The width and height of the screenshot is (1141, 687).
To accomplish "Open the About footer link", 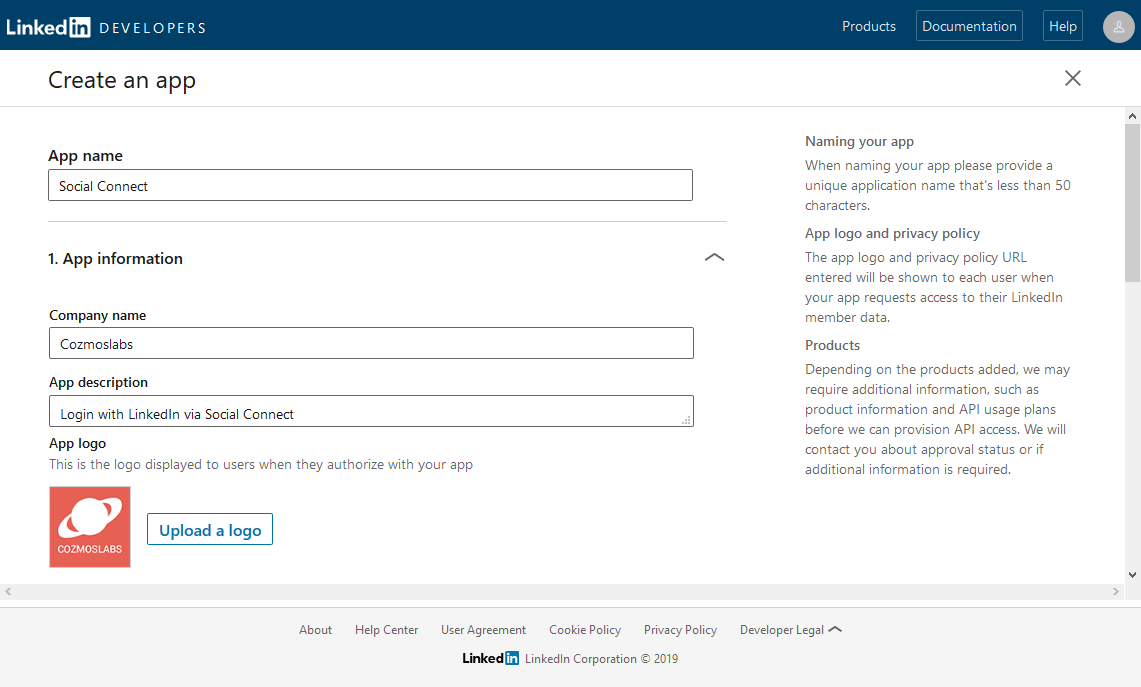I will [x=315, y=630].
